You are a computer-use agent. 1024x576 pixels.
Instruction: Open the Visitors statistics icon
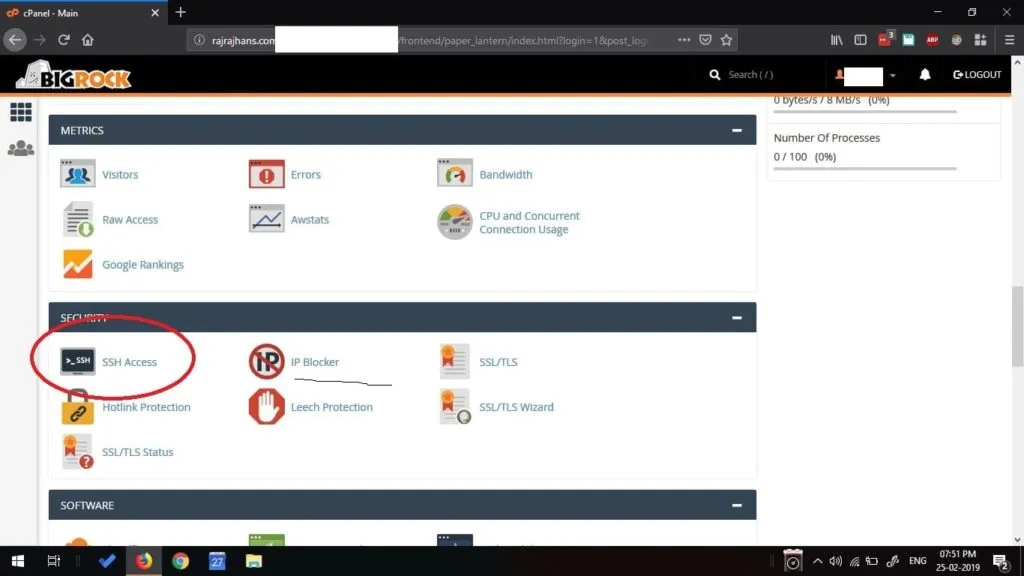77,173
